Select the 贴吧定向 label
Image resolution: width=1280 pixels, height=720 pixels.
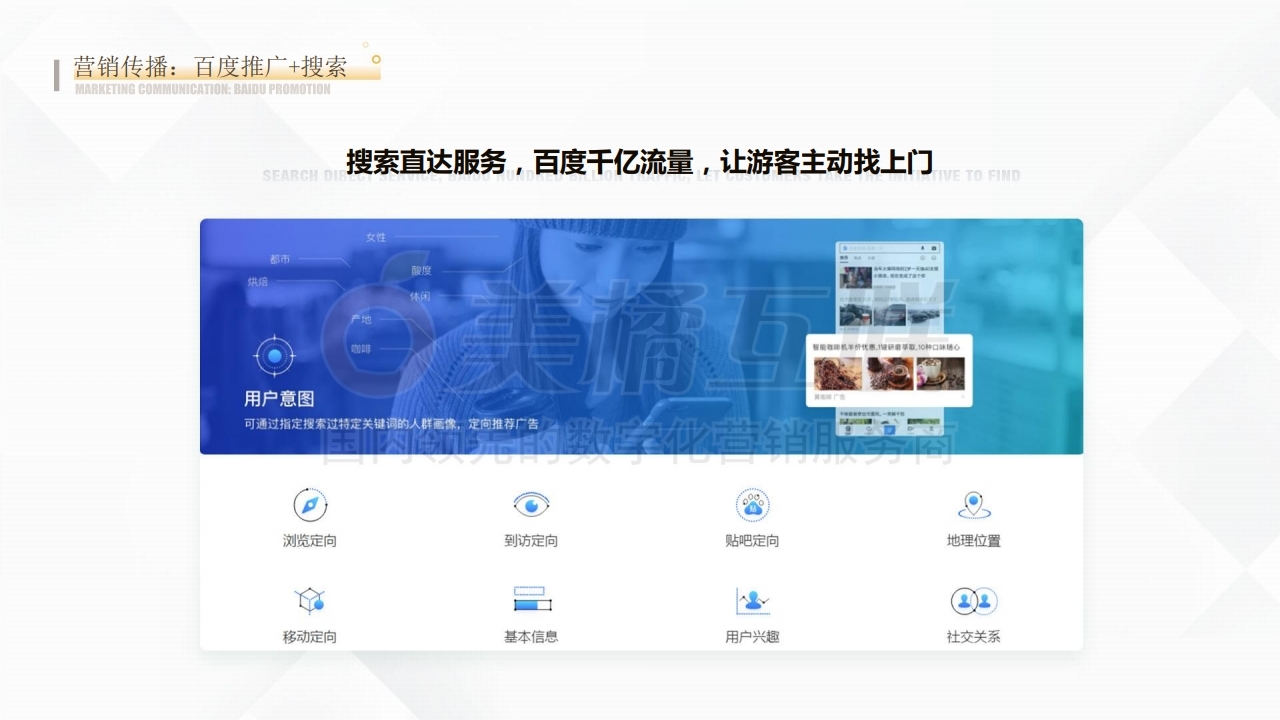pos(752,541)
